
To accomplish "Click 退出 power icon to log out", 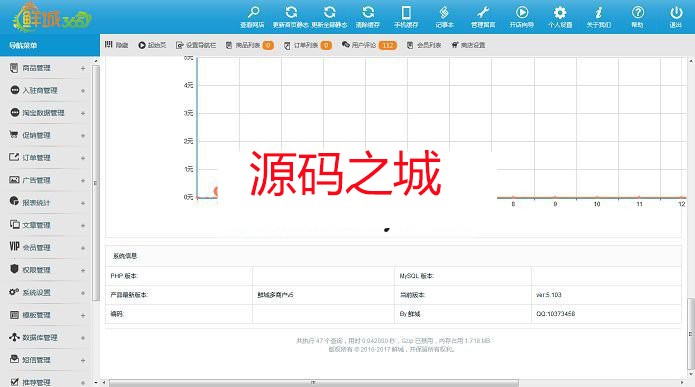I will coord(676,12).
